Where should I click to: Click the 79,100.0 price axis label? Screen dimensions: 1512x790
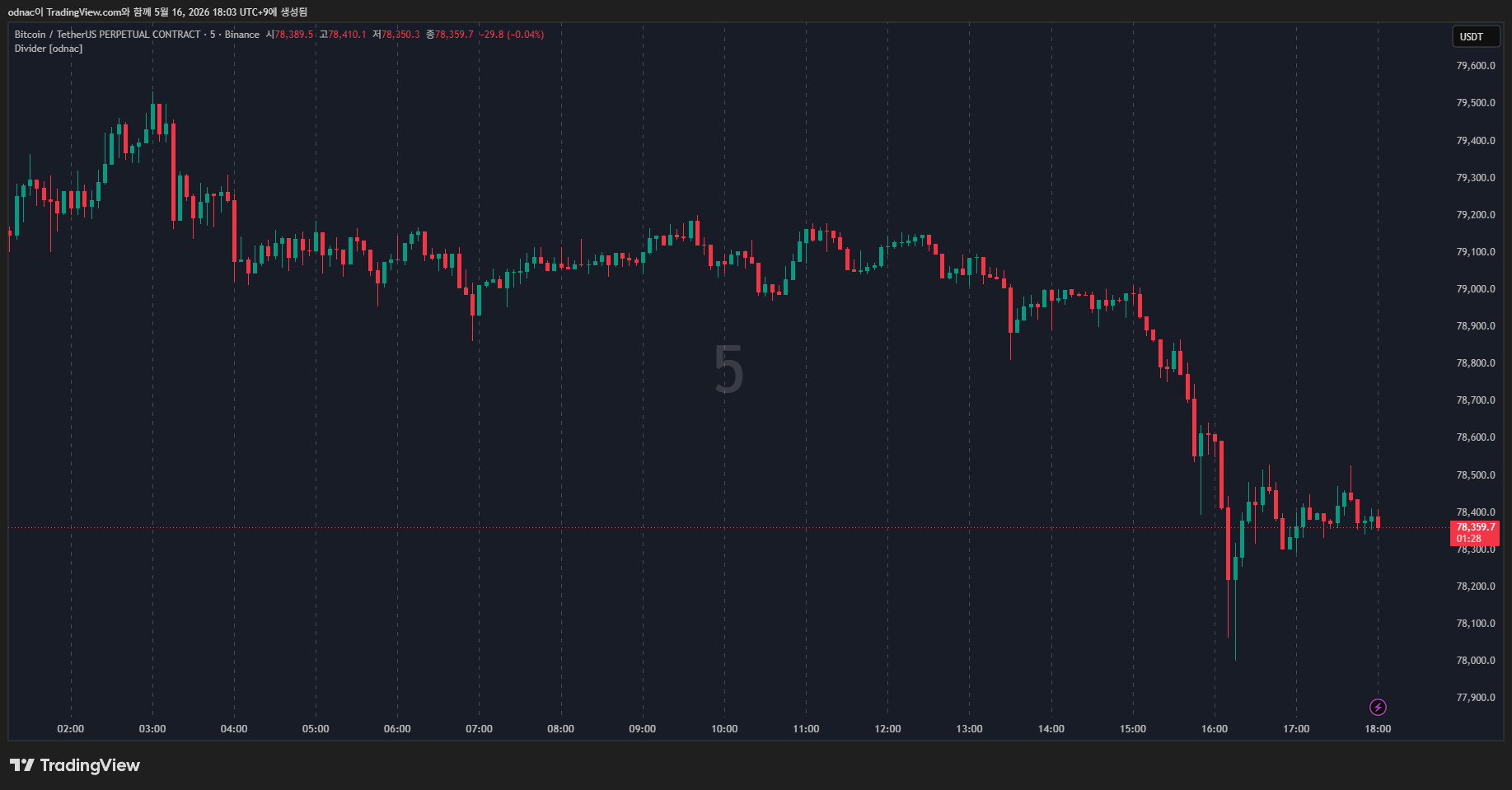click(x=1476, y=252)
